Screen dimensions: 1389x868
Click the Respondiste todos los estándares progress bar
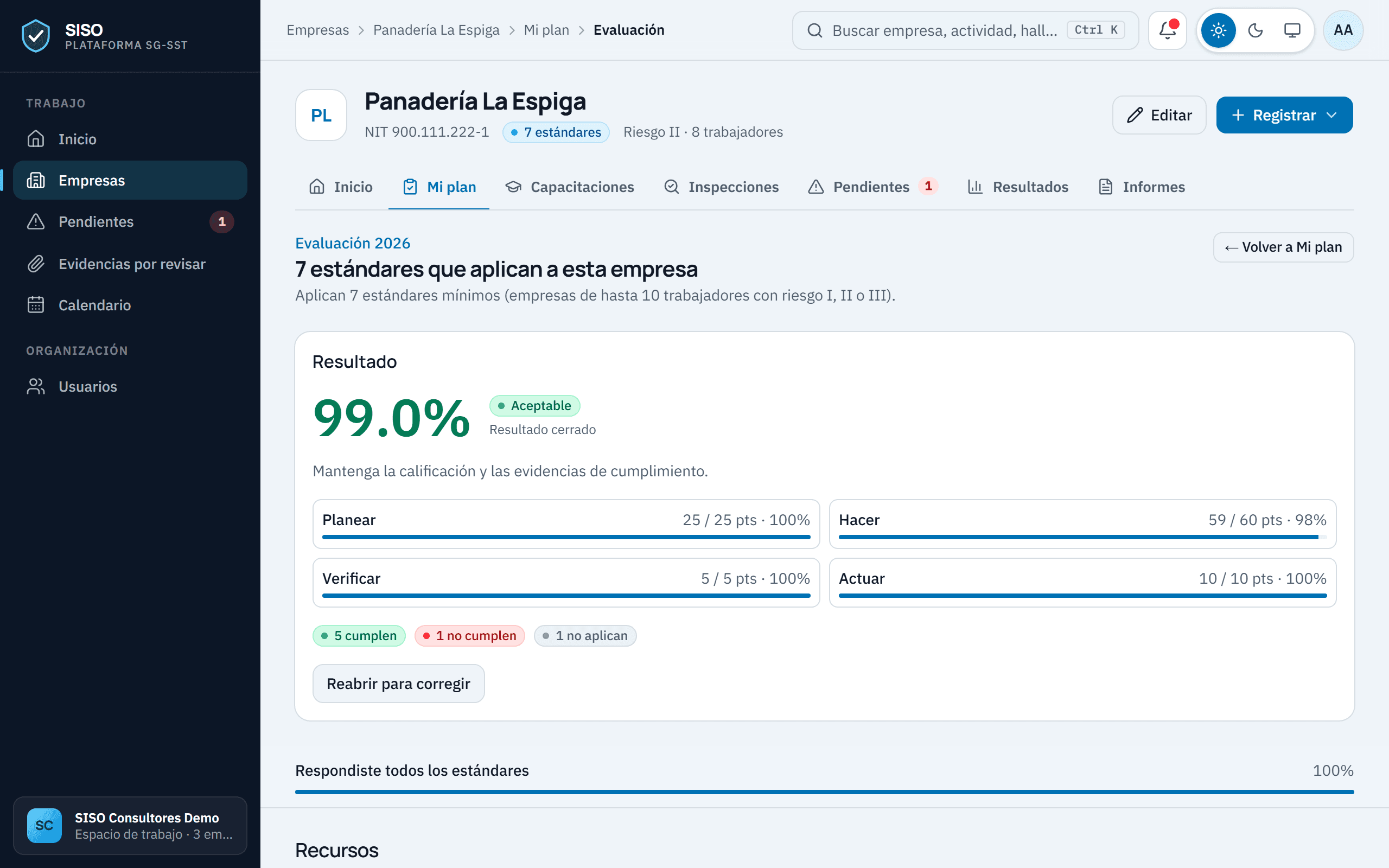824,792
